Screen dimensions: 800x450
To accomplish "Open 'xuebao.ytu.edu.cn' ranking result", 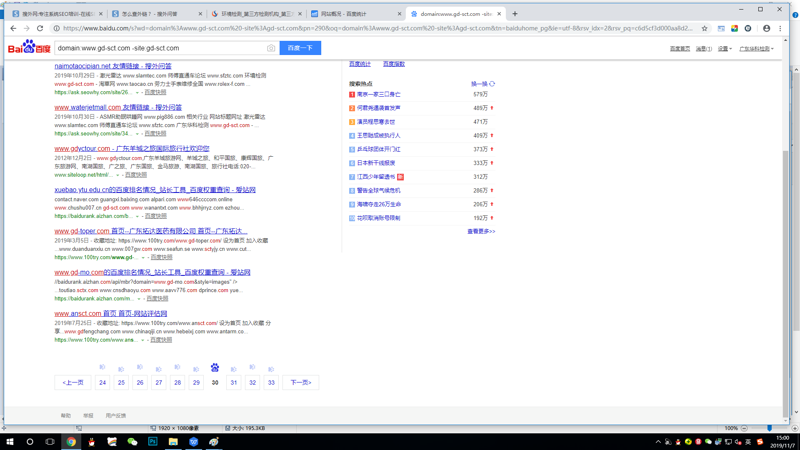I will tap(155, 190).
